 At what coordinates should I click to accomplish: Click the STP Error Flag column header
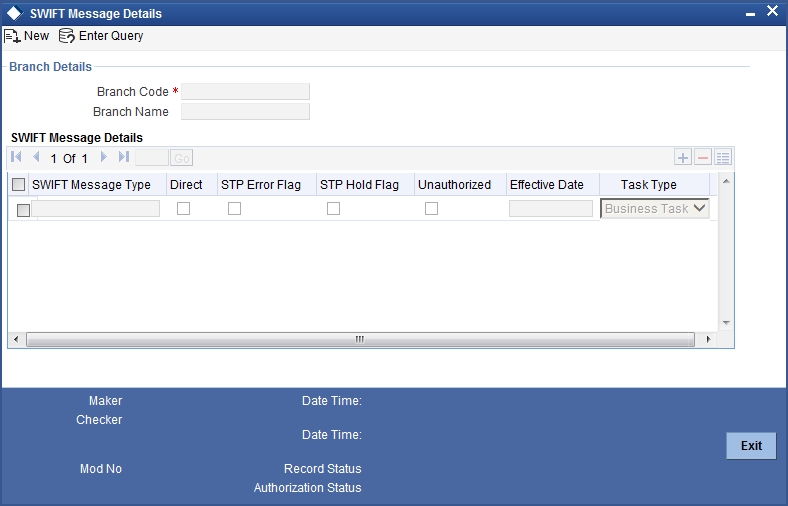[x=261, y=184]
